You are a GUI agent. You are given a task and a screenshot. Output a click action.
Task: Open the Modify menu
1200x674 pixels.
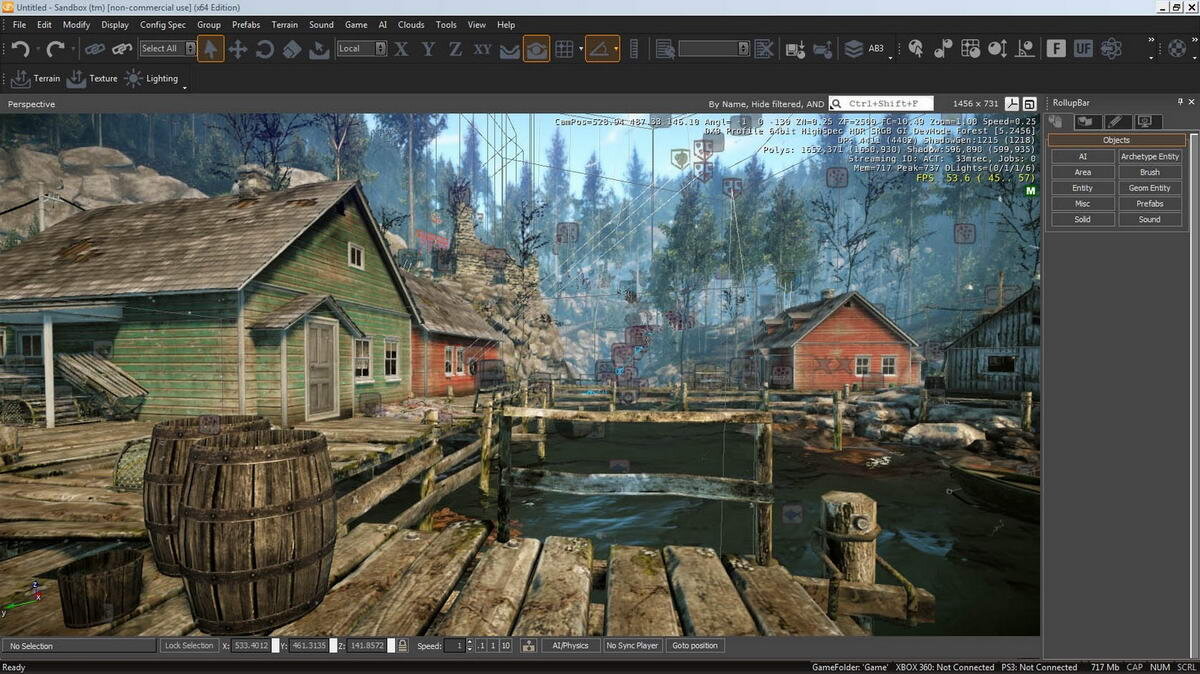pyautogui.click(x=76, y=24)
